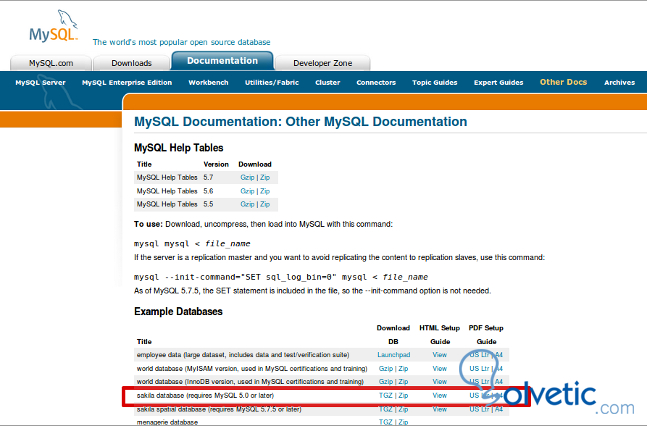Image resolution: width=647 pixels, height=426 pixels.
Task: Switch to the Downloads tab
Action: tap(132, 63)
